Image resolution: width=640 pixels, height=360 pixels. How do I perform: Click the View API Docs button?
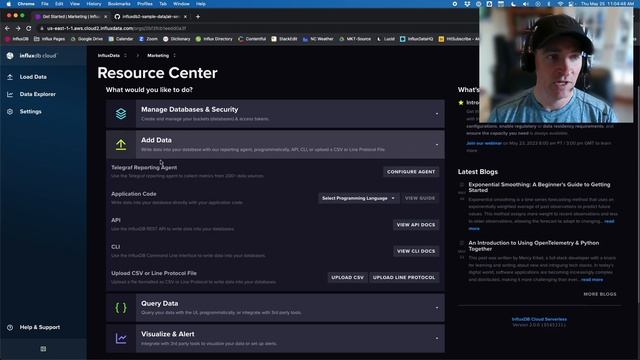click(416, 225)
